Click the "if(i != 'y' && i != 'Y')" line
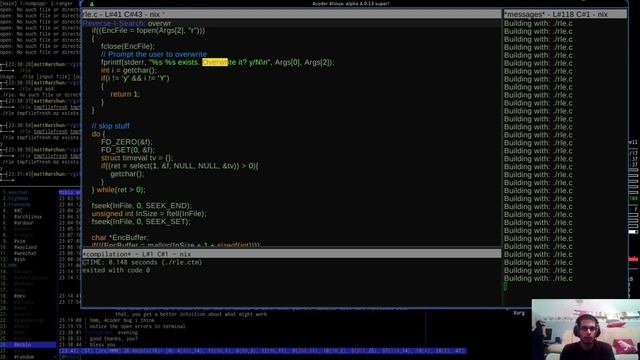Screen dimensions: 640x360 [x=135, y=78]
